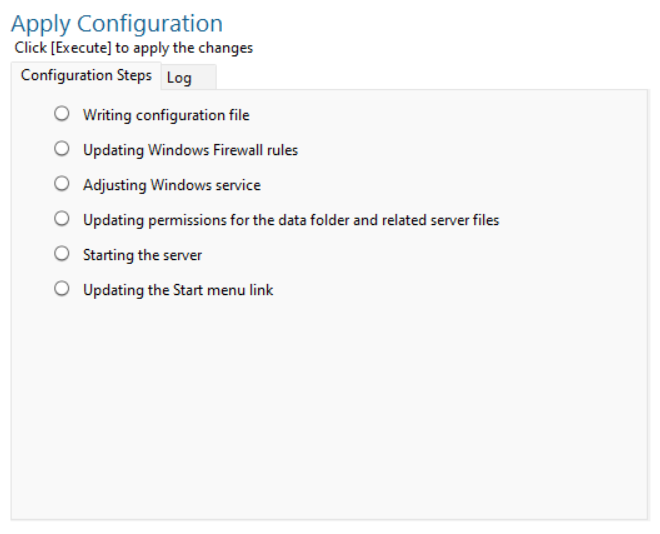Click the "Writing configuration file" step label

point(166,115)
